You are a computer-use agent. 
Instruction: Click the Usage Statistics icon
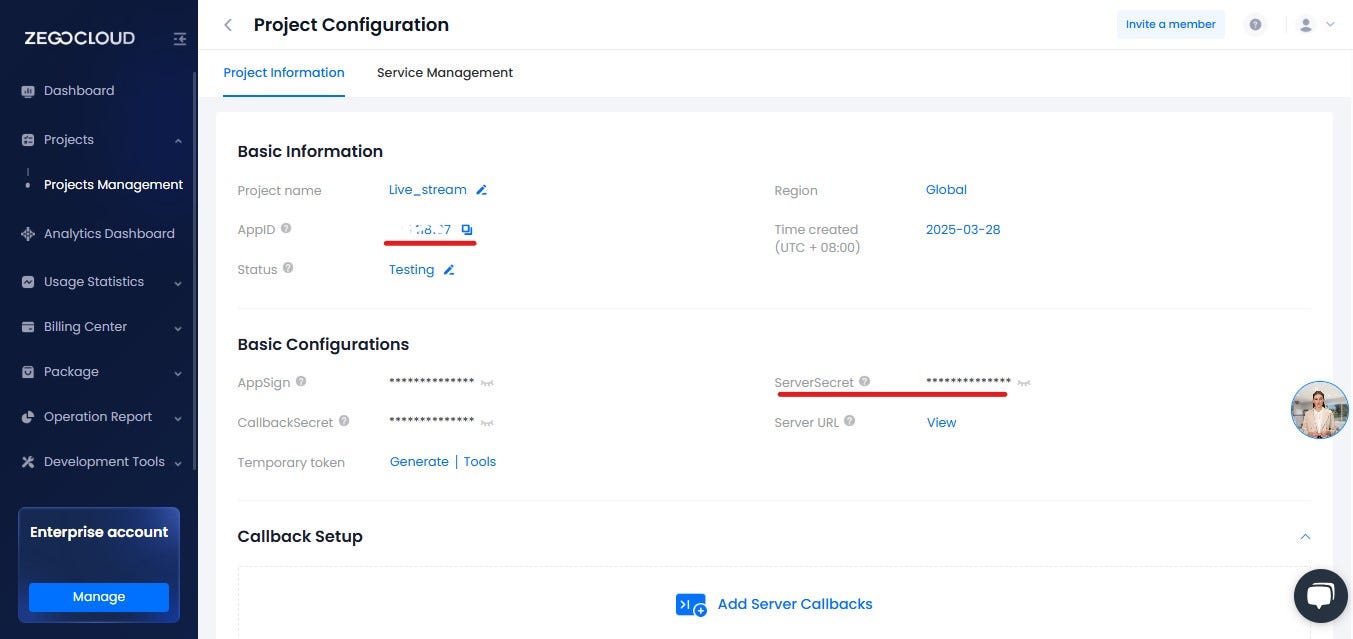point(28,282)
